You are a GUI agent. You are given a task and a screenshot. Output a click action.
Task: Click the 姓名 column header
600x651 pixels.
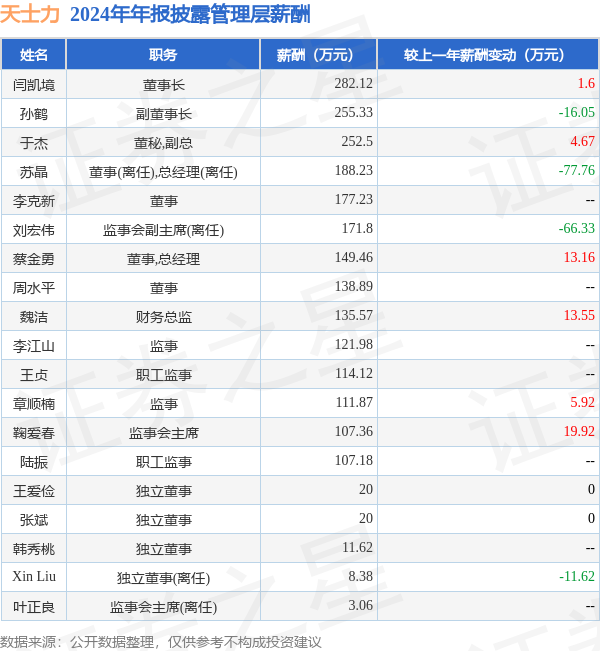pyautogui.click(x=34, y=54)
